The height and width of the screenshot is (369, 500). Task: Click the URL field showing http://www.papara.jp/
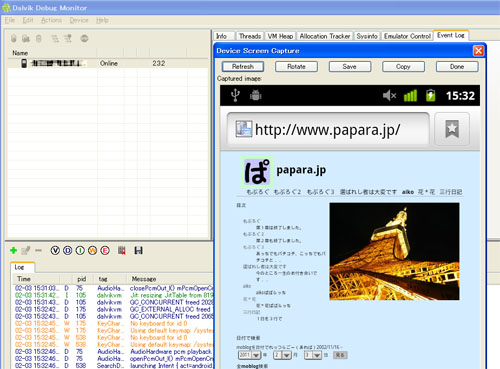pyautogui.click(x=328, y=130)
